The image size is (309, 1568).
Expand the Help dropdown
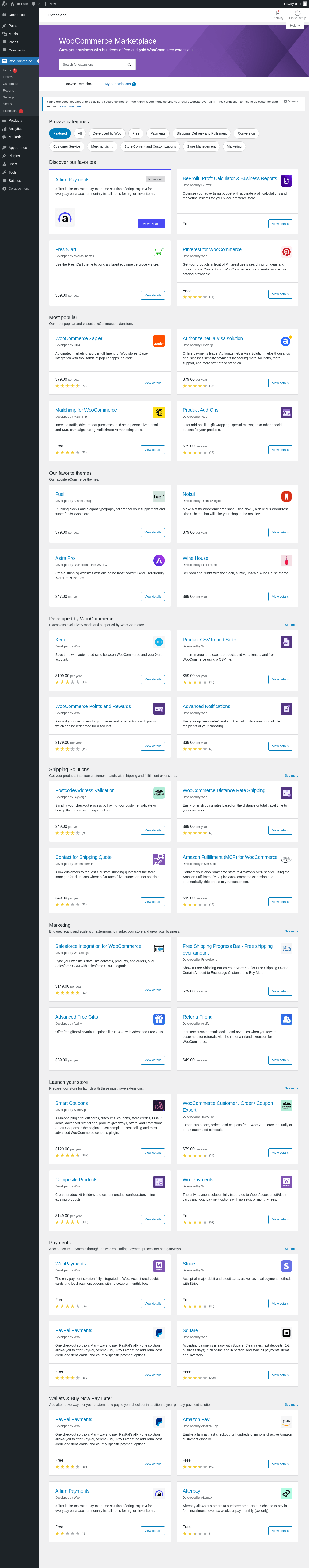tap(295, 26)
